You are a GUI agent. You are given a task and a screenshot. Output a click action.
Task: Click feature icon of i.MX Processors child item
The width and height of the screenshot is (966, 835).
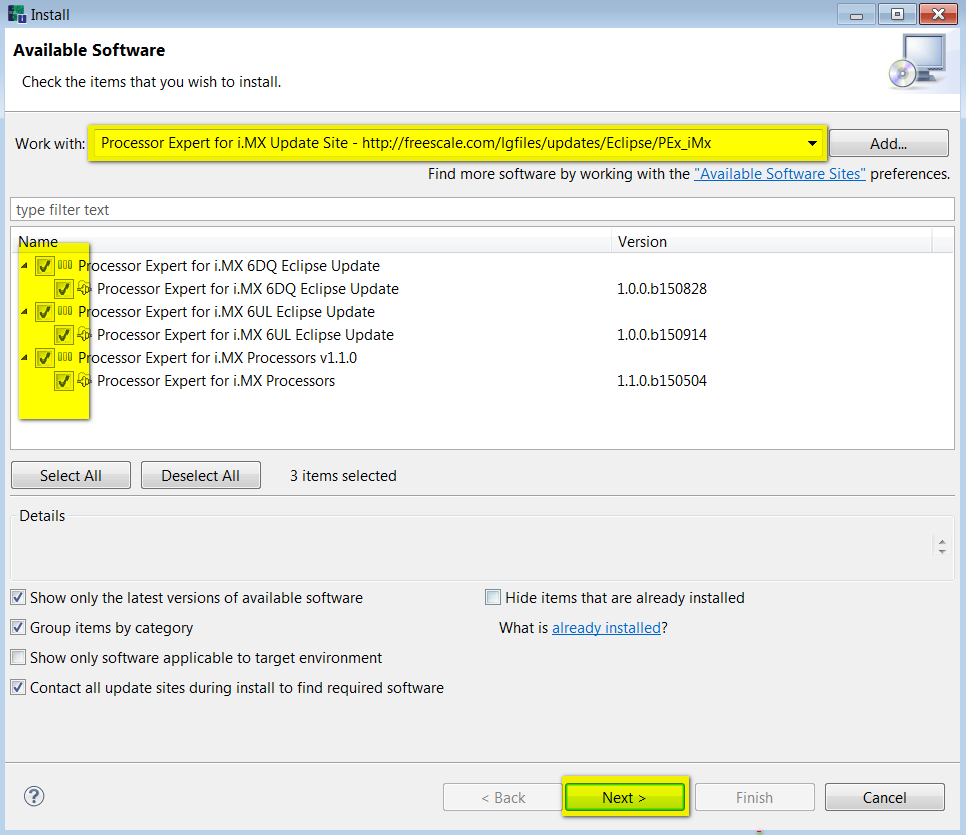pyautogui.click(x=84, y=381)
